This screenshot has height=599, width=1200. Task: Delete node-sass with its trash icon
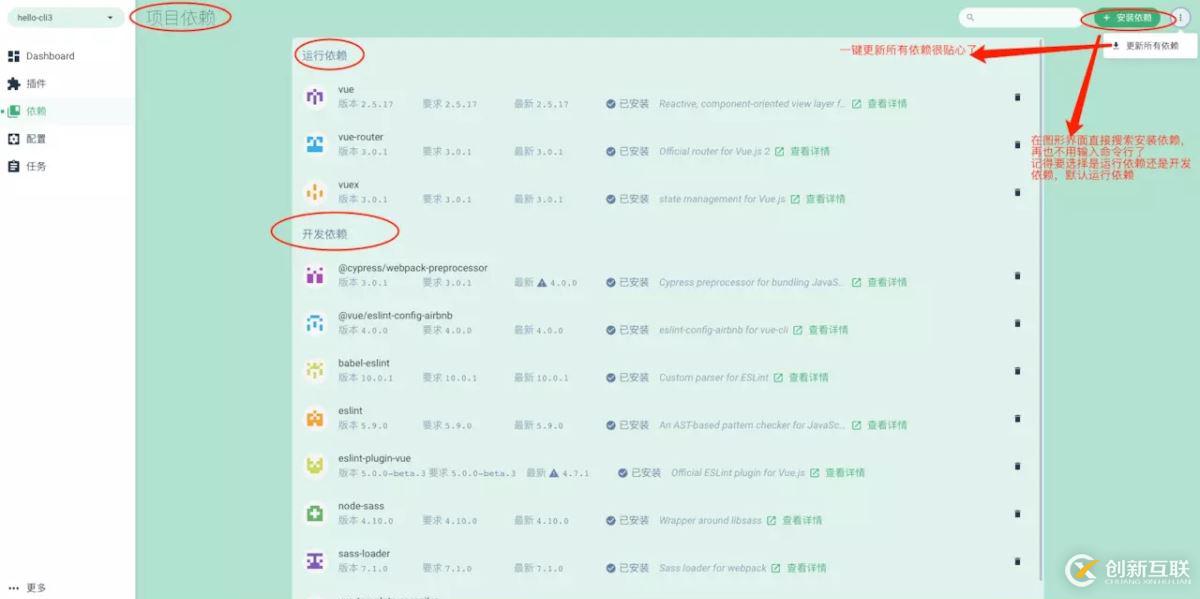click(x=1018, y=513)
